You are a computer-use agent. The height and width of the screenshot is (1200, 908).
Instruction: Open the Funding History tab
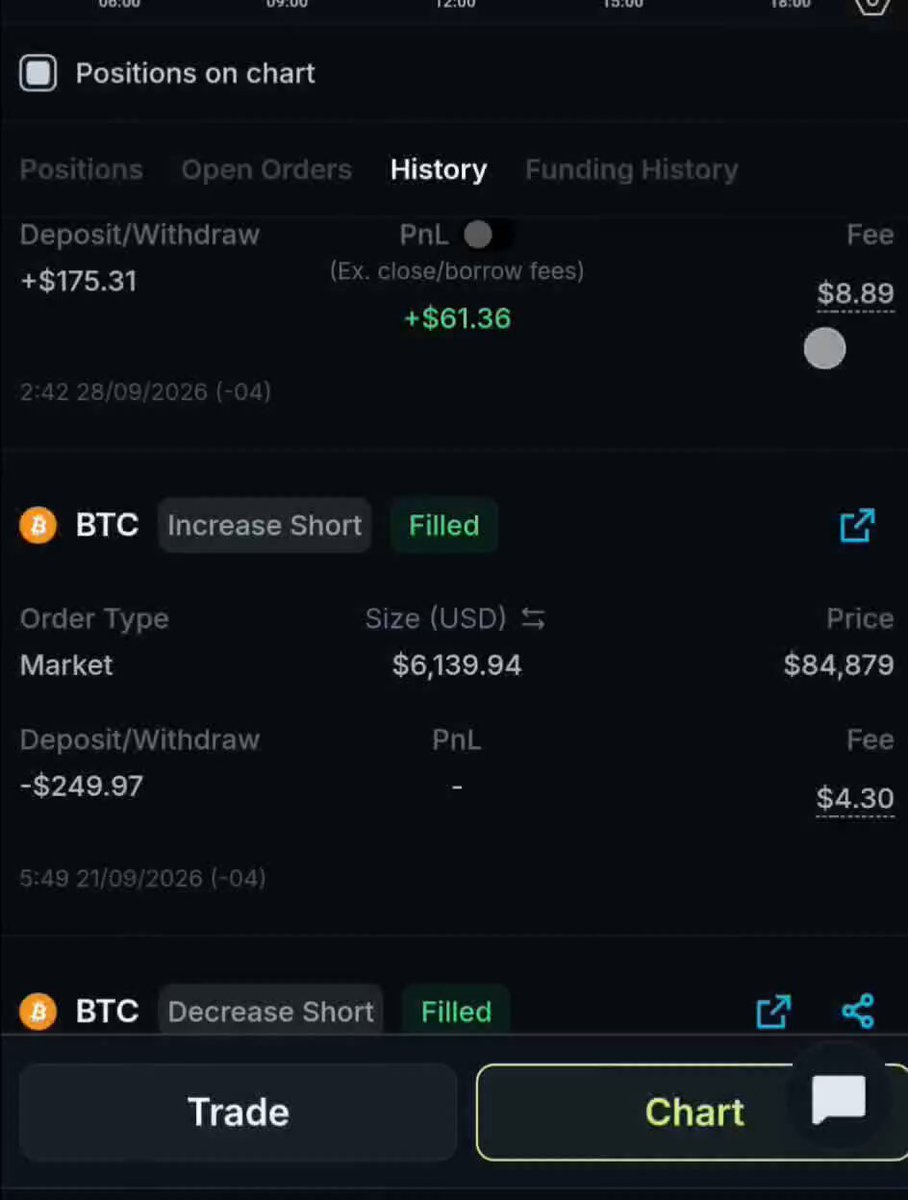pos(631,169)
